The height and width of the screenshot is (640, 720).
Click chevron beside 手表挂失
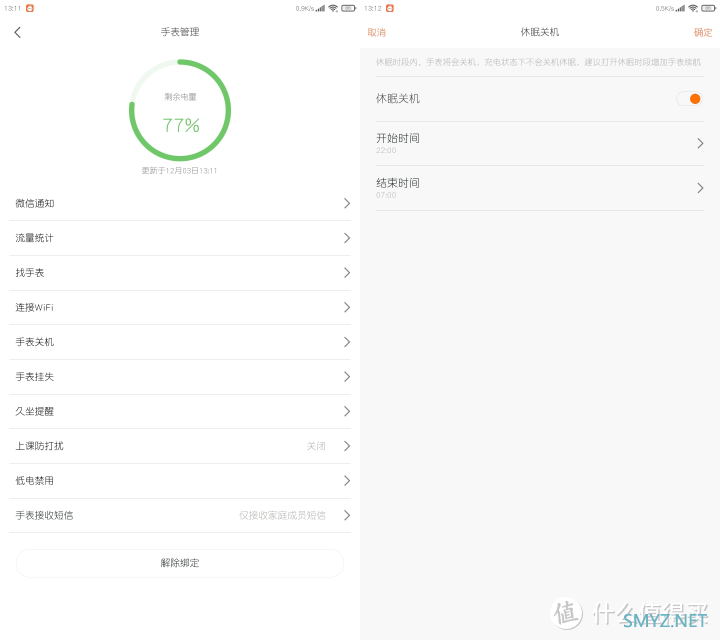tap(347, 376)
